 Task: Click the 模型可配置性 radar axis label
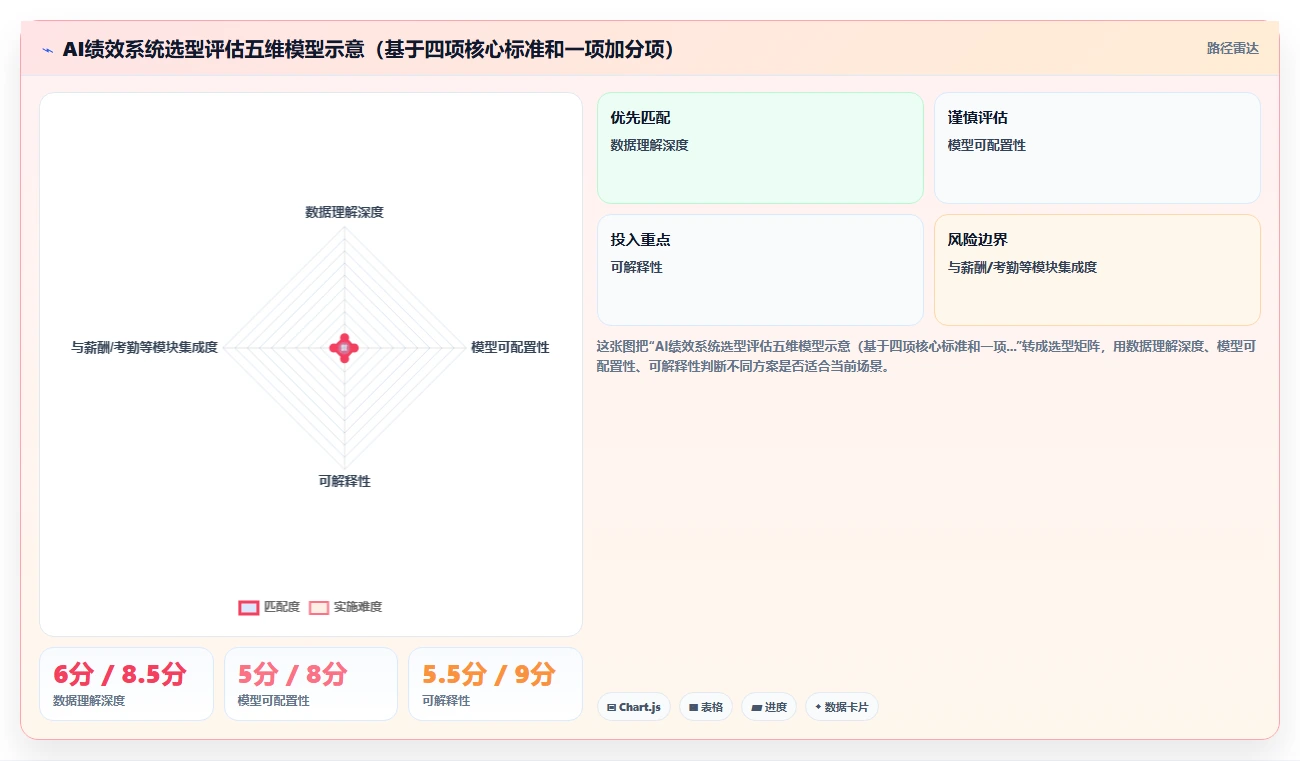(510, 347)
